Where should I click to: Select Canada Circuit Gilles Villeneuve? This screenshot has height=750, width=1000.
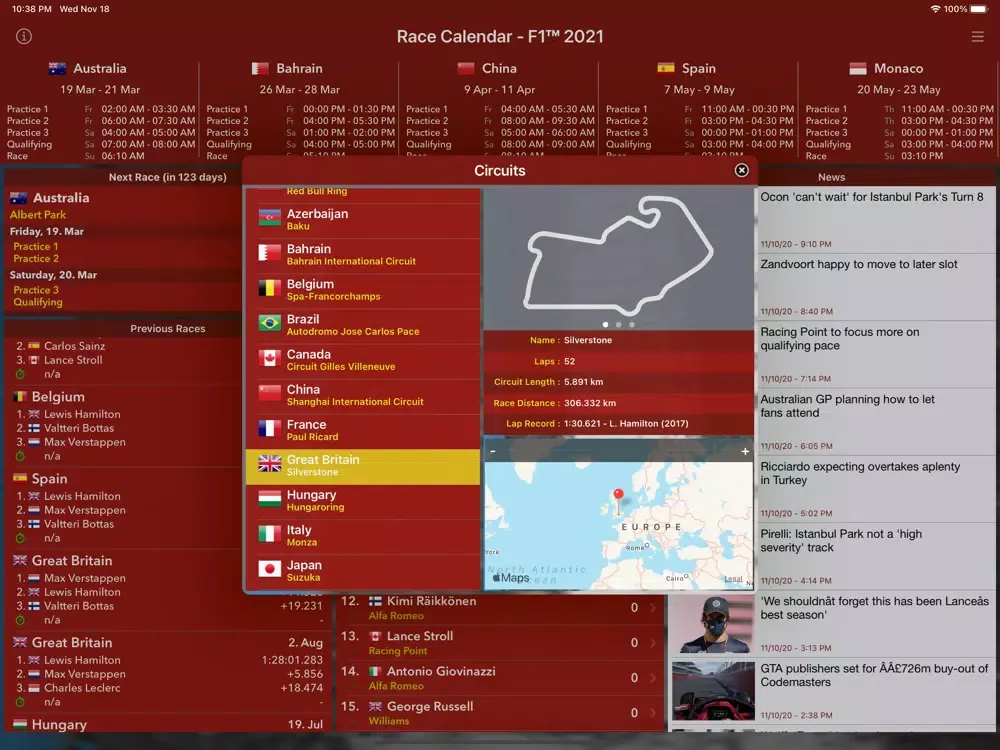(x=363, y=360)
